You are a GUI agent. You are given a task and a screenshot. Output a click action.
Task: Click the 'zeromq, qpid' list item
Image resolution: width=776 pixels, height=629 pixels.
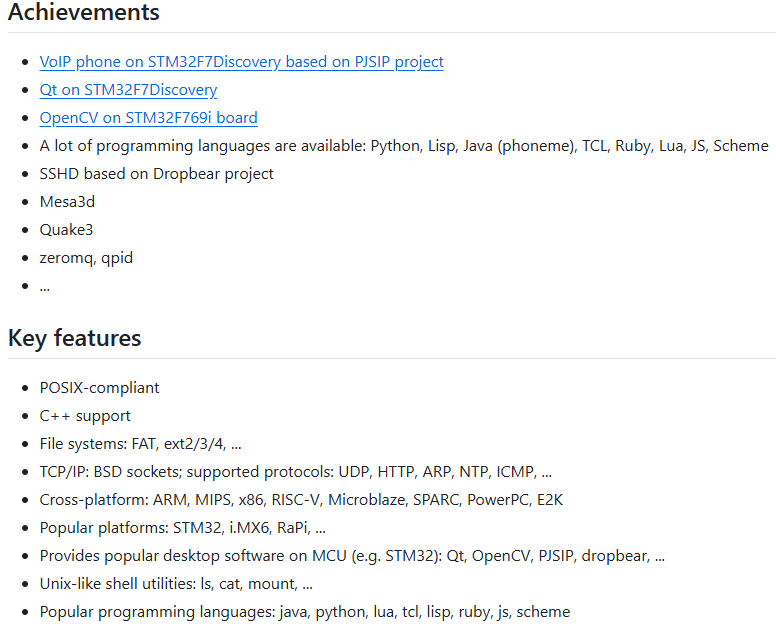[86, 258]
